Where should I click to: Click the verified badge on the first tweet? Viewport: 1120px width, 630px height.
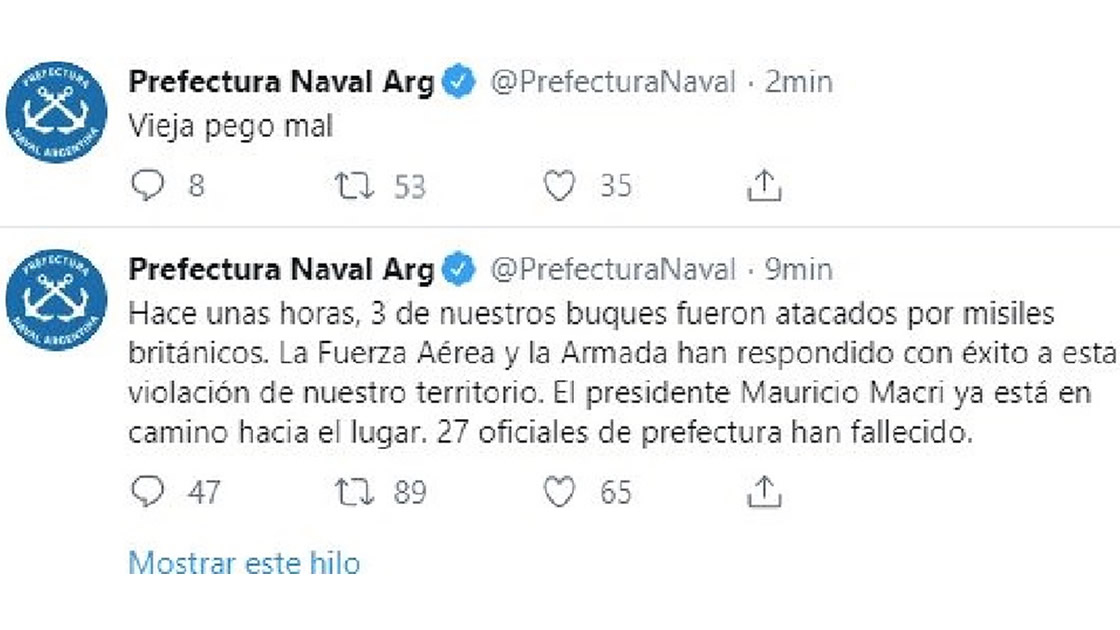pyautogui.click(x=459, y=81)
